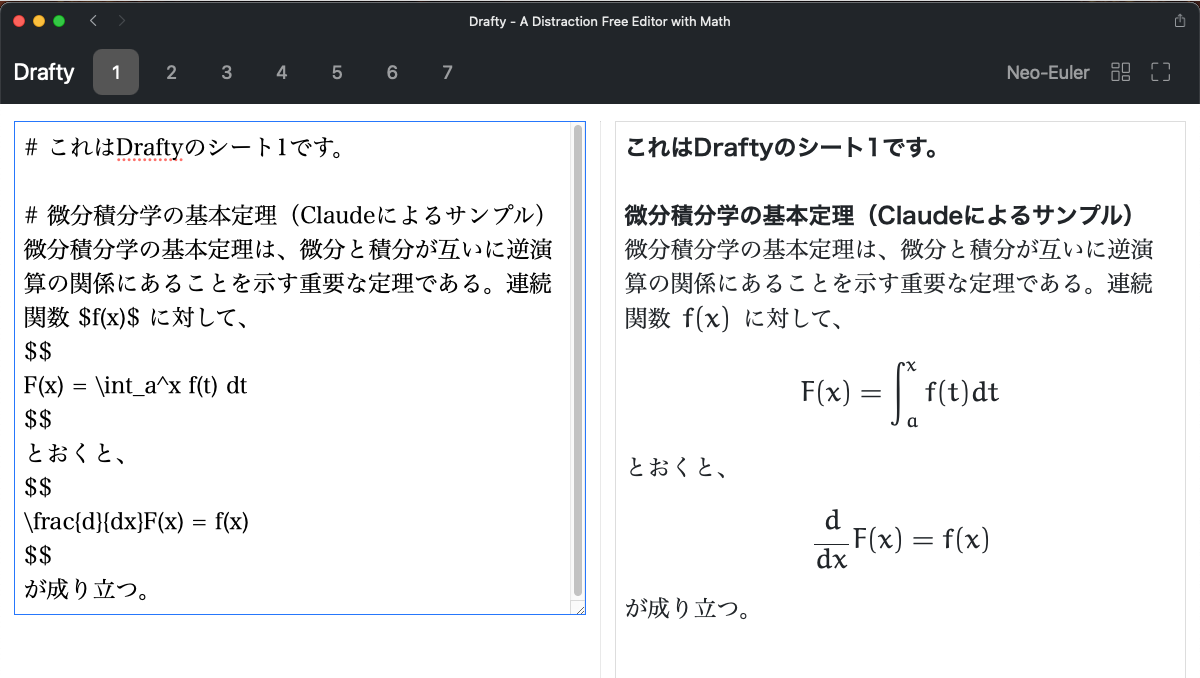Switch to sheet 4 tab
Screen dimensions: 1200x678
tap(282, 72)
